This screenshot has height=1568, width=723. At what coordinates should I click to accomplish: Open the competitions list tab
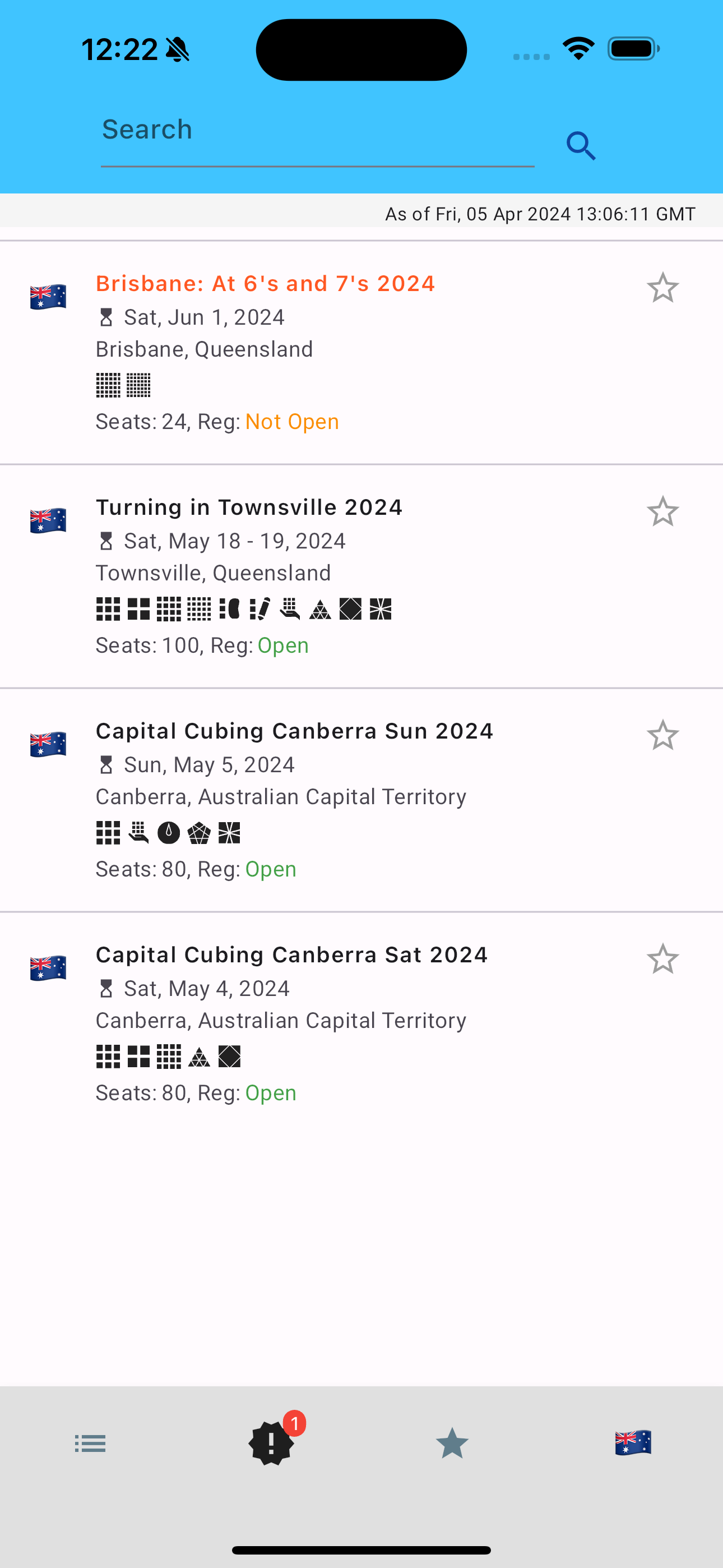(90, 1443)
